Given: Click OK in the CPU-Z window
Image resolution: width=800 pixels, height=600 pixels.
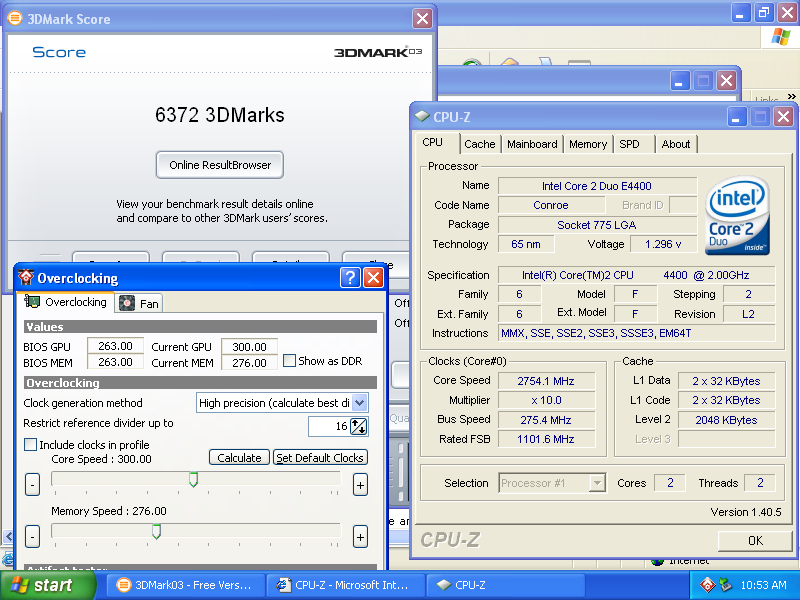Looking at the screenshot, I should pyautogui.click(x=755, y=540).
